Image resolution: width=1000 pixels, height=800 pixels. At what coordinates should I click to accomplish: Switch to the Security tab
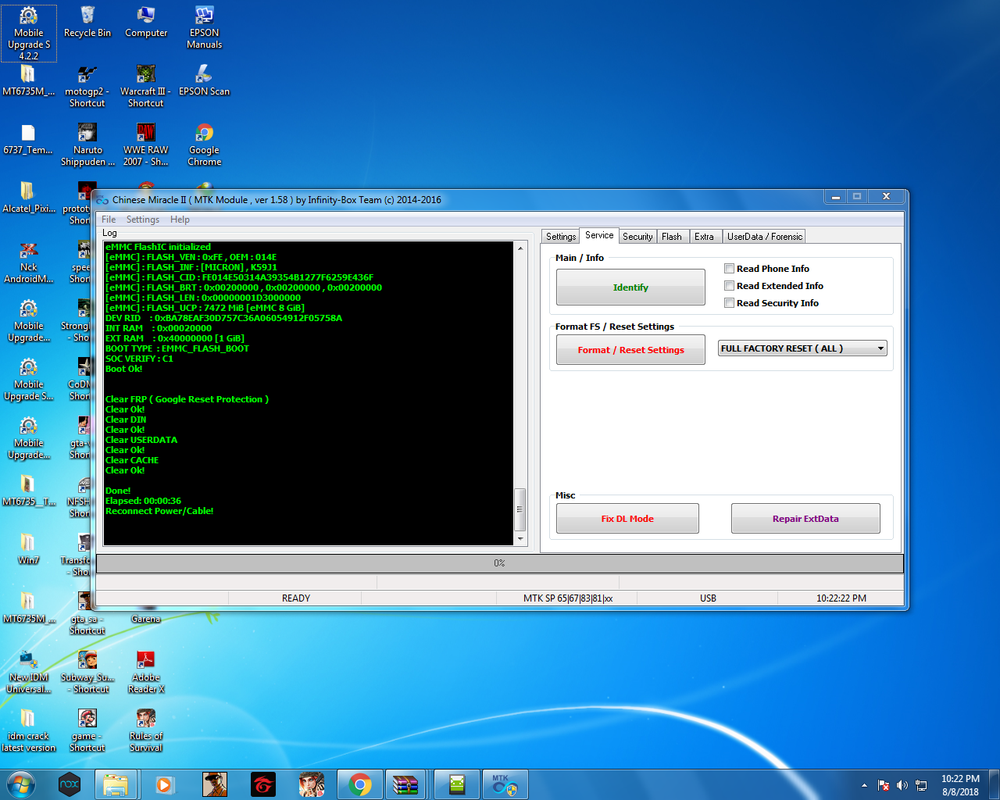[637, 237]
